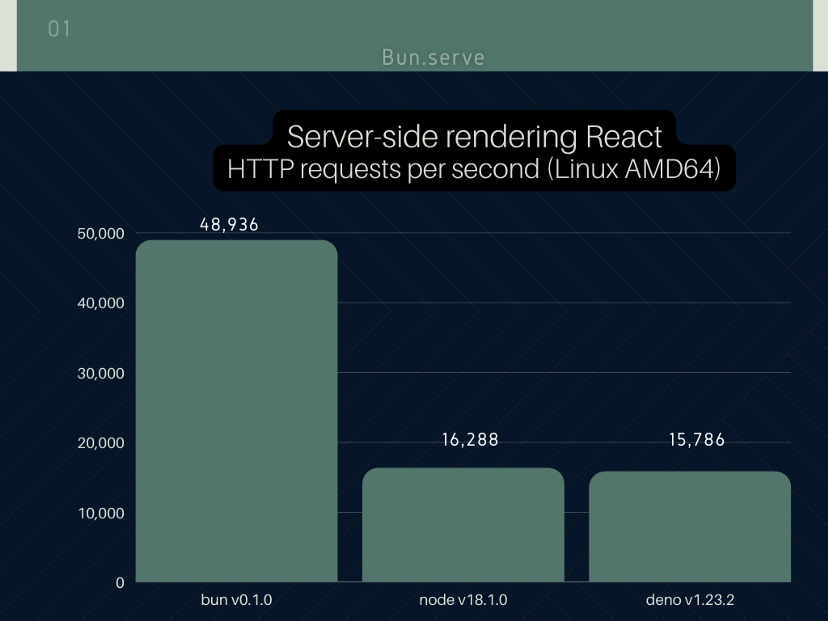This screenshot has width=828, height=621.
Task: Select the bun v0.1.0 bar
Action: pos(237,411)
